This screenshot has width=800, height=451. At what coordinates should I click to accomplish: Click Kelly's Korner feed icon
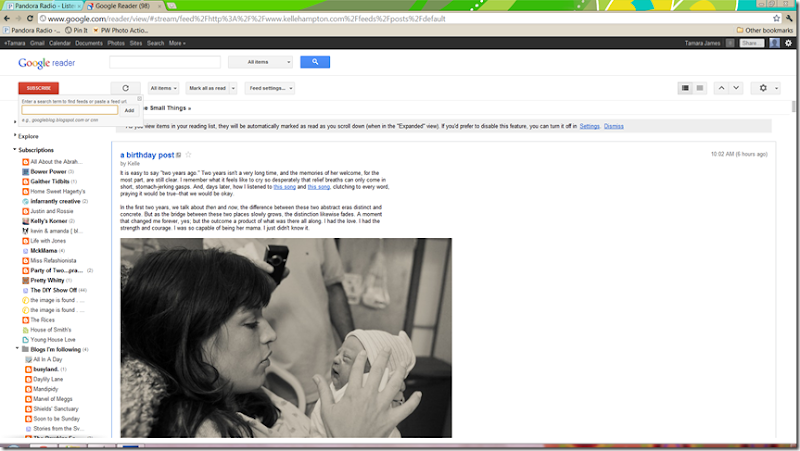(x=26, y=221)
